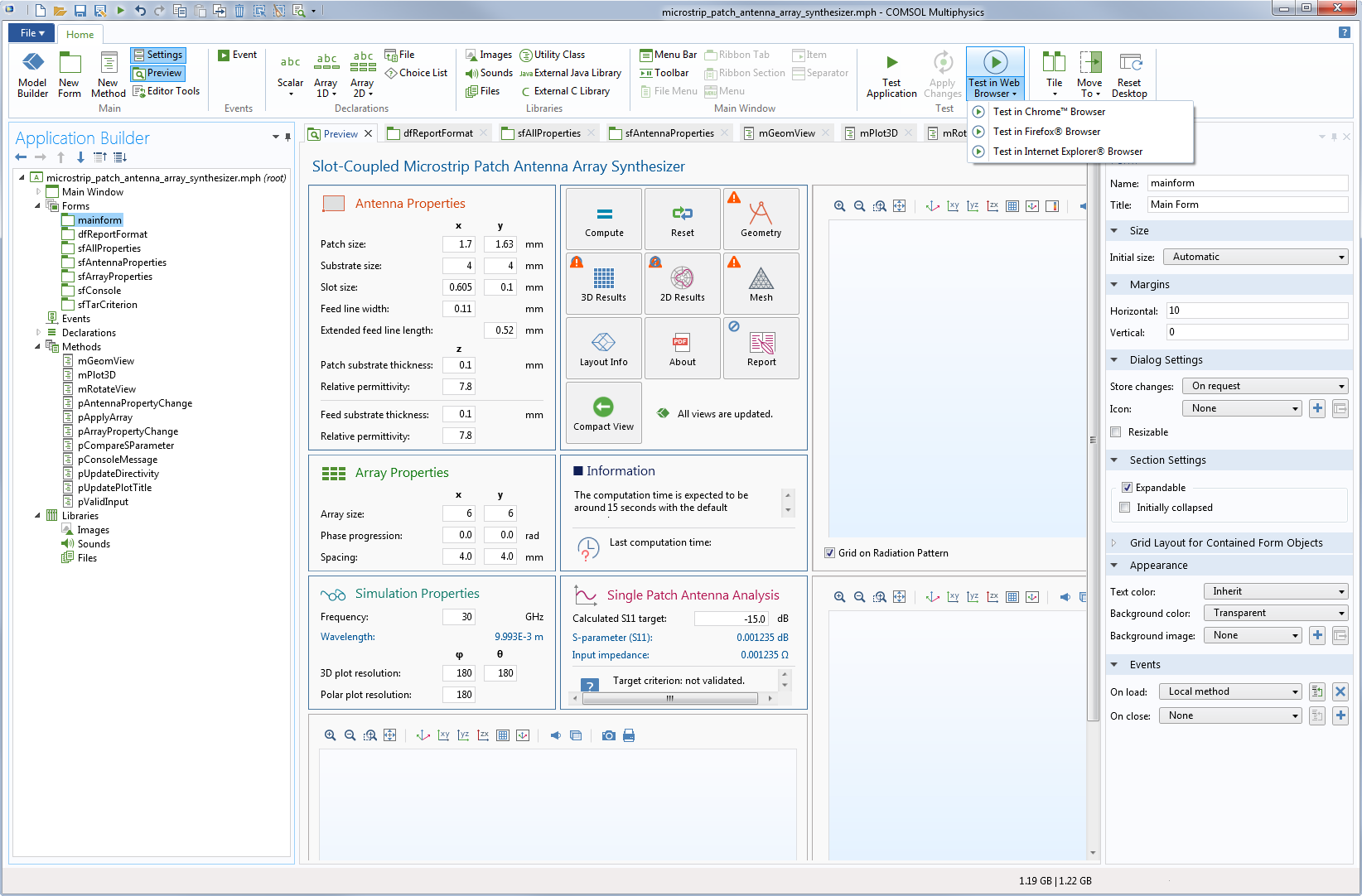Image resolution: width=1362 pixels, height=896 pixels.
Task: Open the Mesh view button
Action: coord(761,284)
